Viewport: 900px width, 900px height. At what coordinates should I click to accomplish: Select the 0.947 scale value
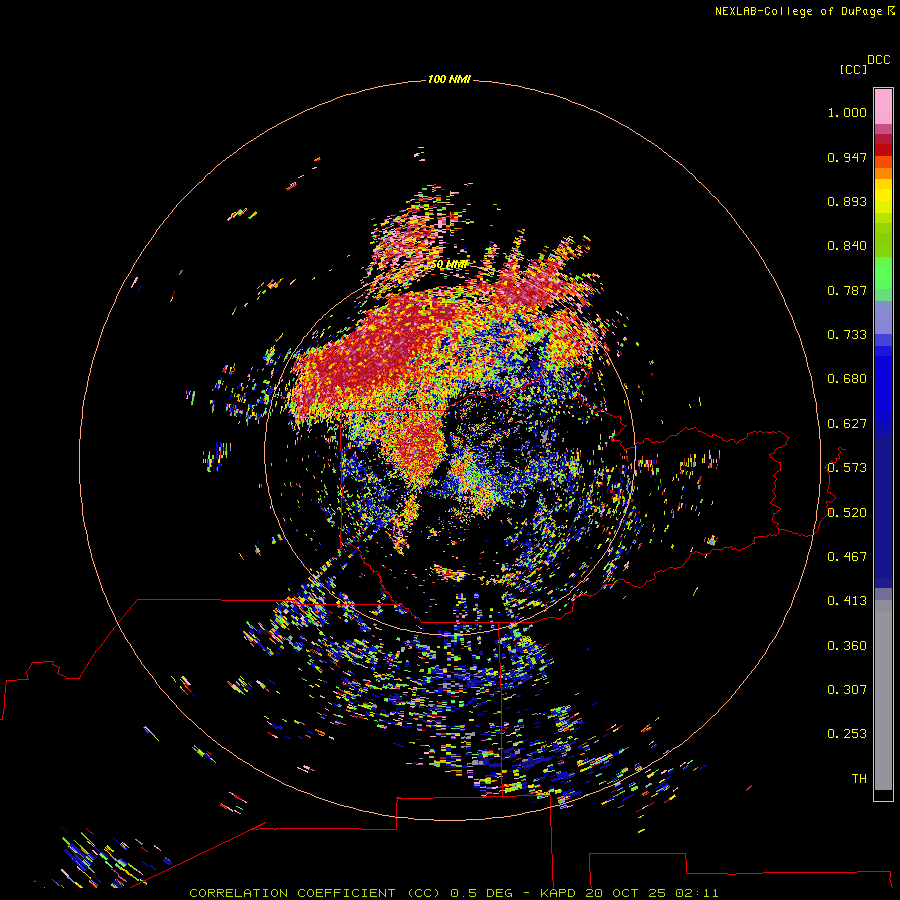pyautogui.click(x=847, y=157)
